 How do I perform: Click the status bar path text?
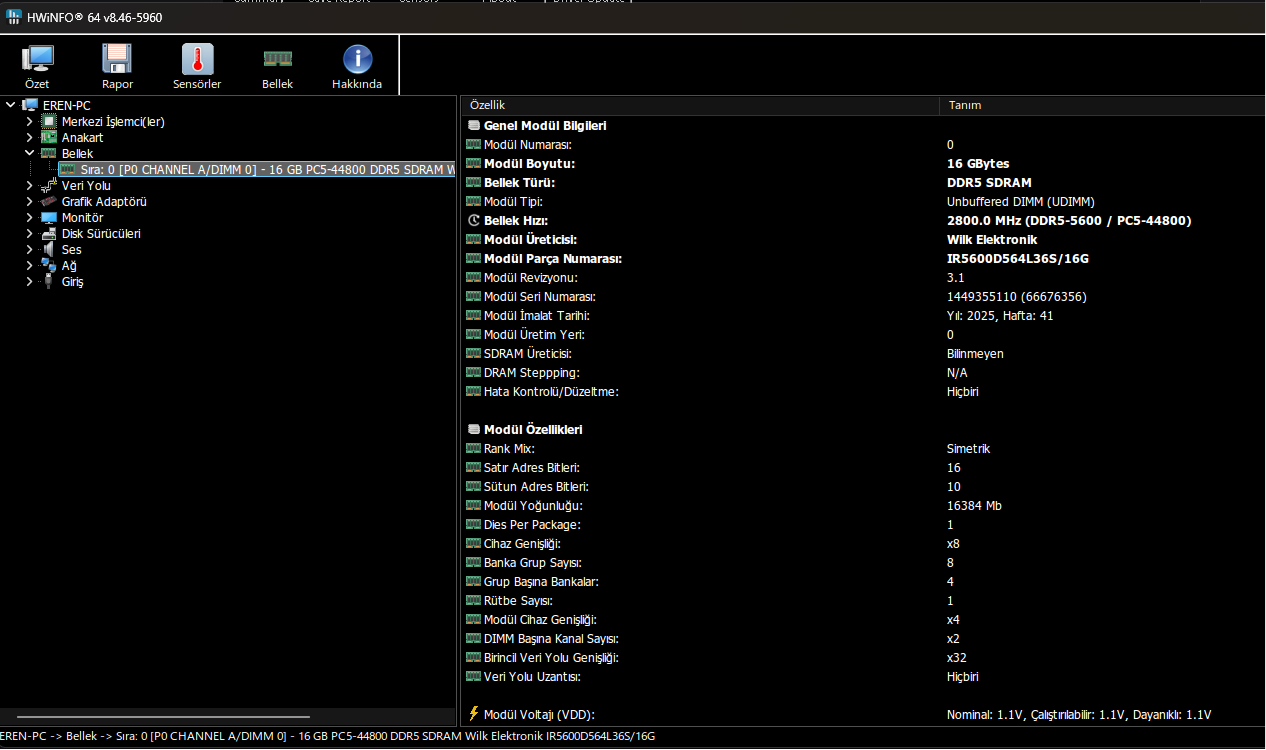(x=328, y=736)
